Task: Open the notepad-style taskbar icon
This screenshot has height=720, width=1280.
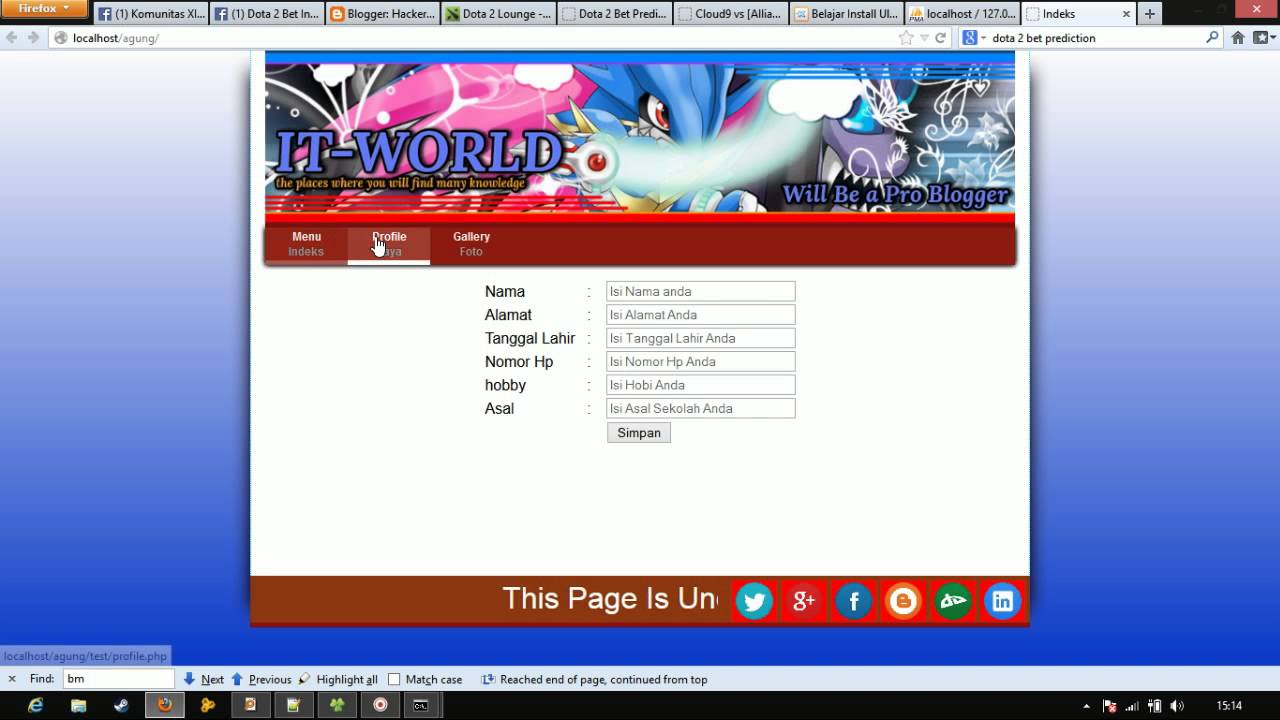Action: coord(294,705)
